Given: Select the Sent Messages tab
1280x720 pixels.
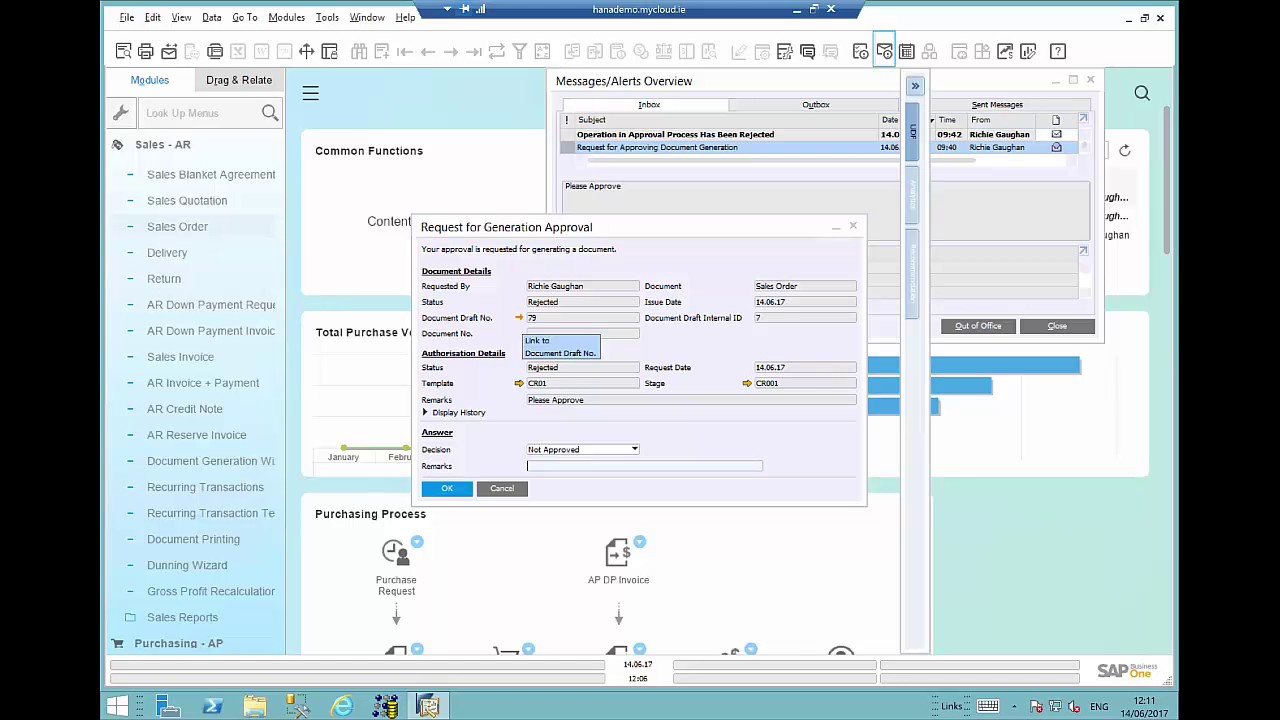Looking at the screenshot, I should 997,104.
